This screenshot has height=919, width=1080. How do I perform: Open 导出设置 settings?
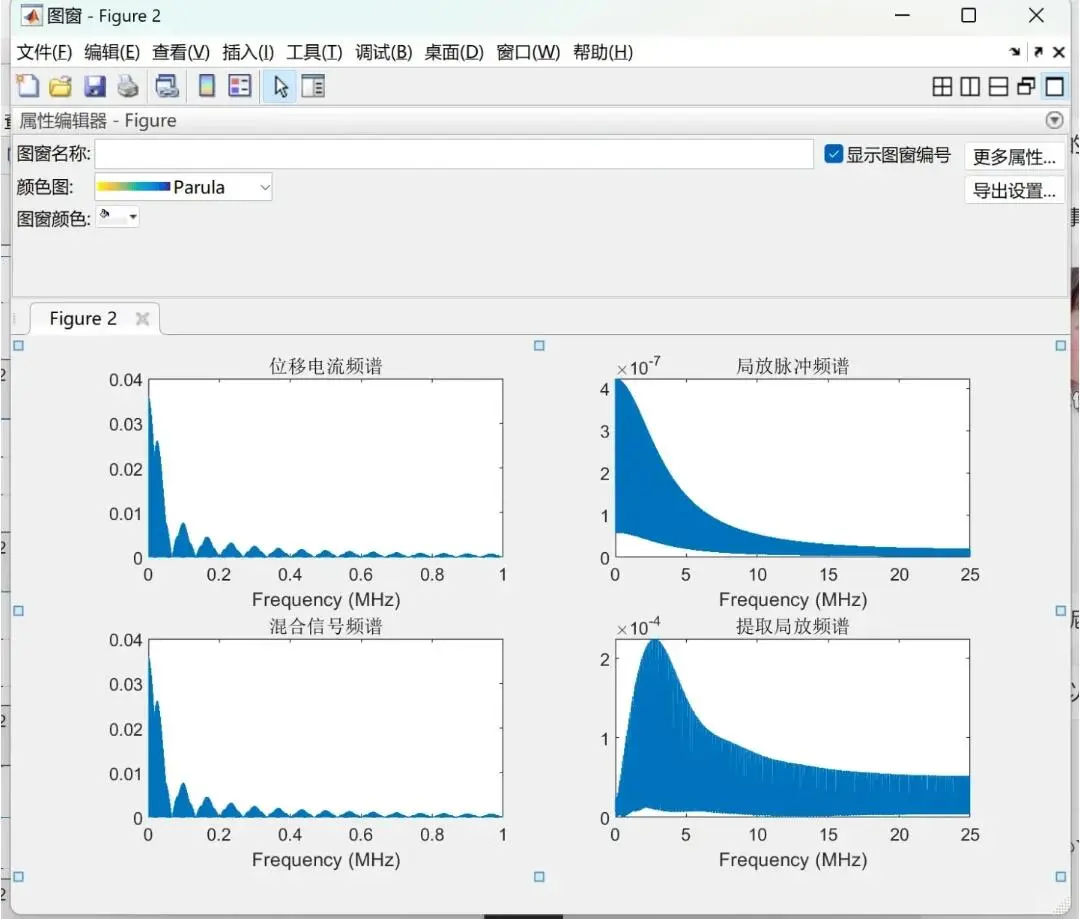tap(1013, 190)
